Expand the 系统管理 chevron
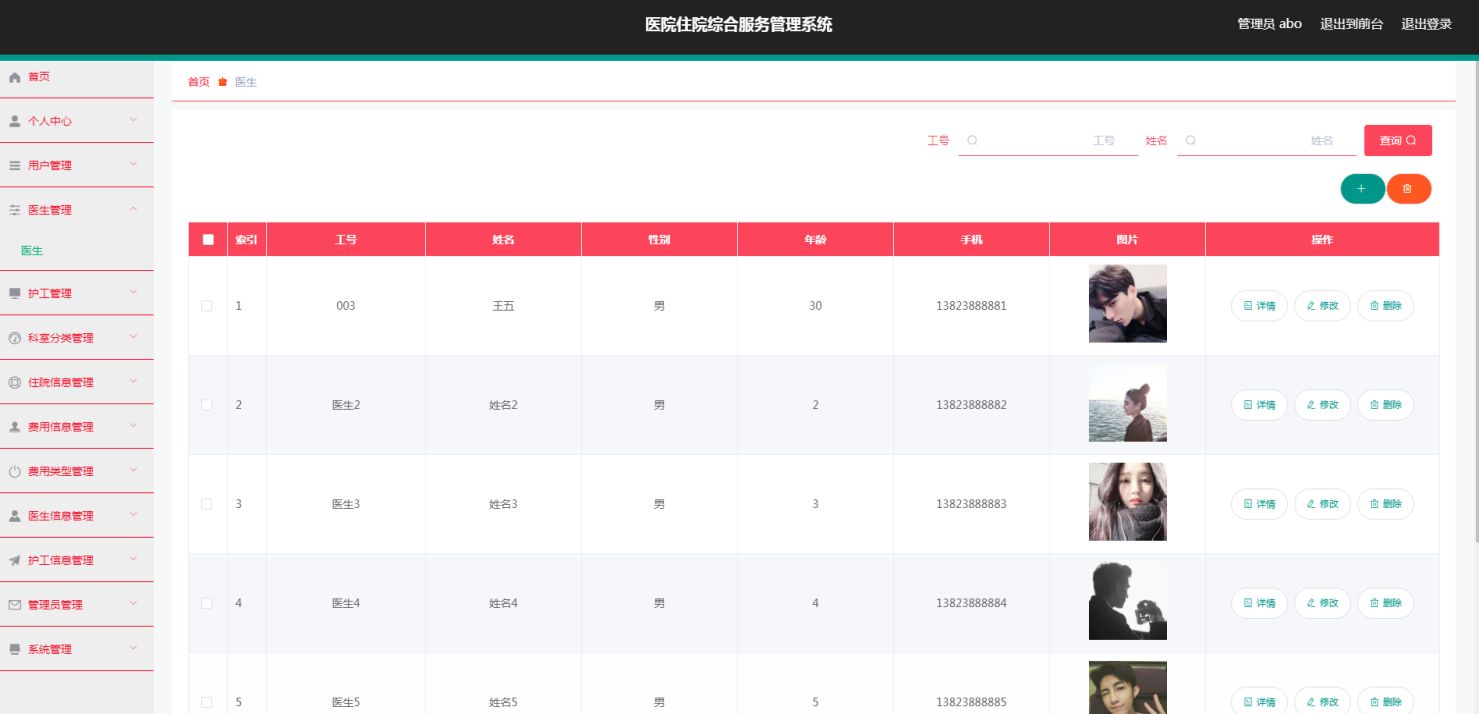 (x=134, y=648)
